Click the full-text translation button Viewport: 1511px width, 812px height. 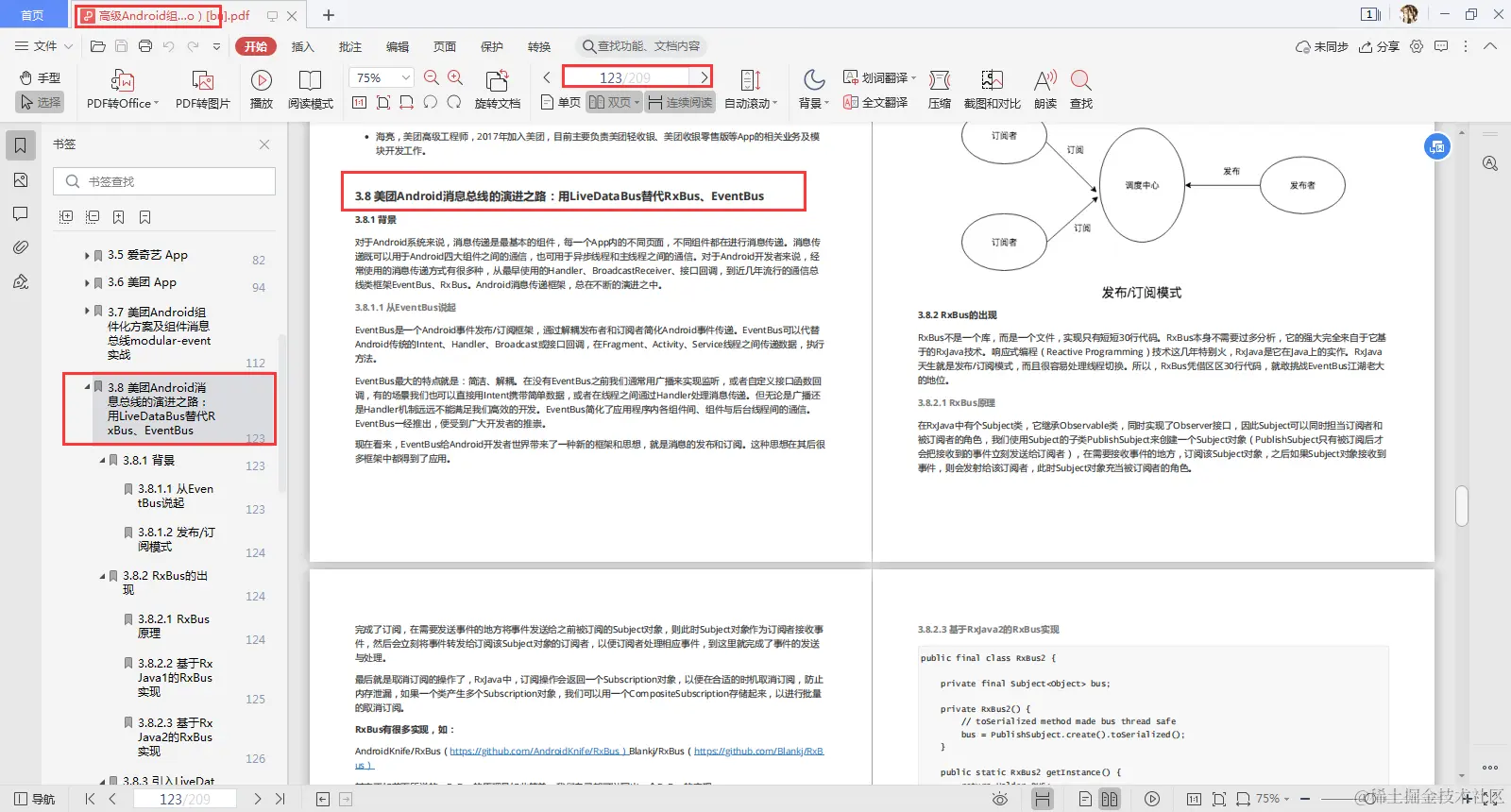pyautogui.click(x=875, y=102)
